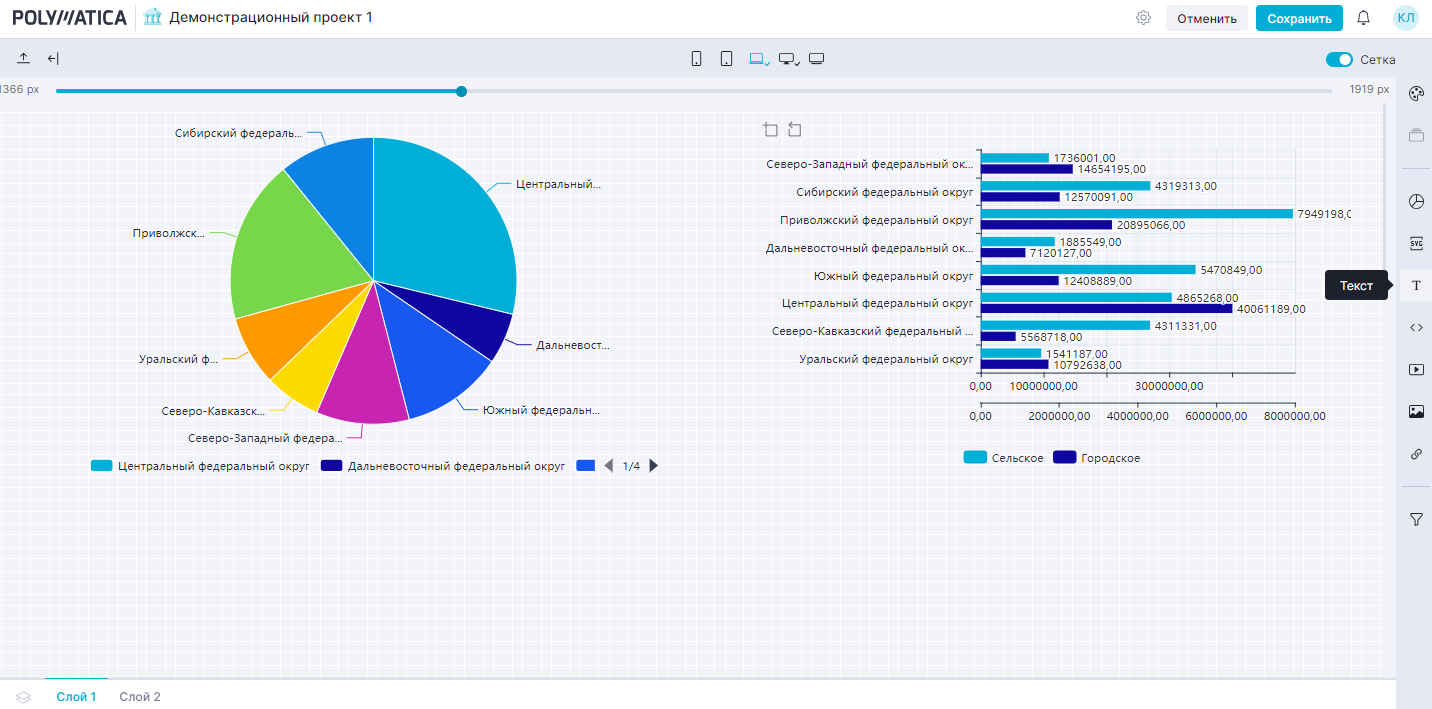Go to next pie legend page

coord(654,466)
